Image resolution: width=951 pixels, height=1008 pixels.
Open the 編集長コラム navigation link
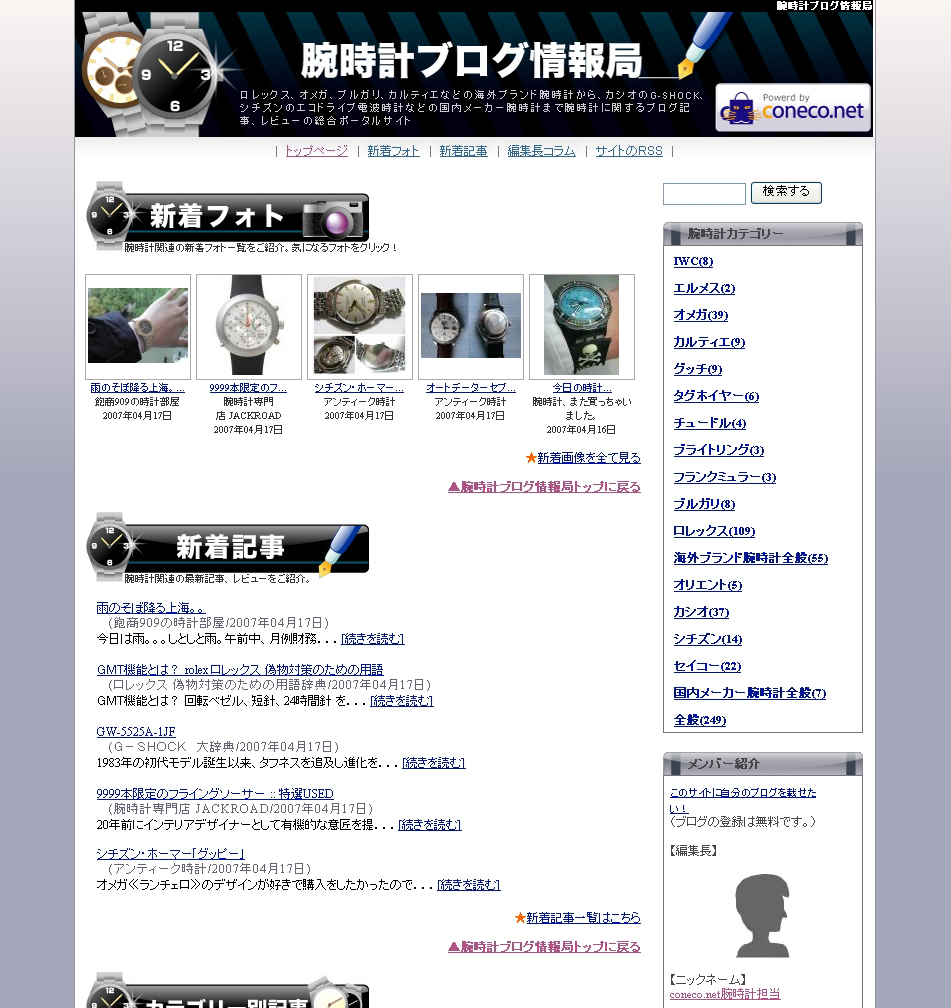pyautogui.click(x=541, y=151)
